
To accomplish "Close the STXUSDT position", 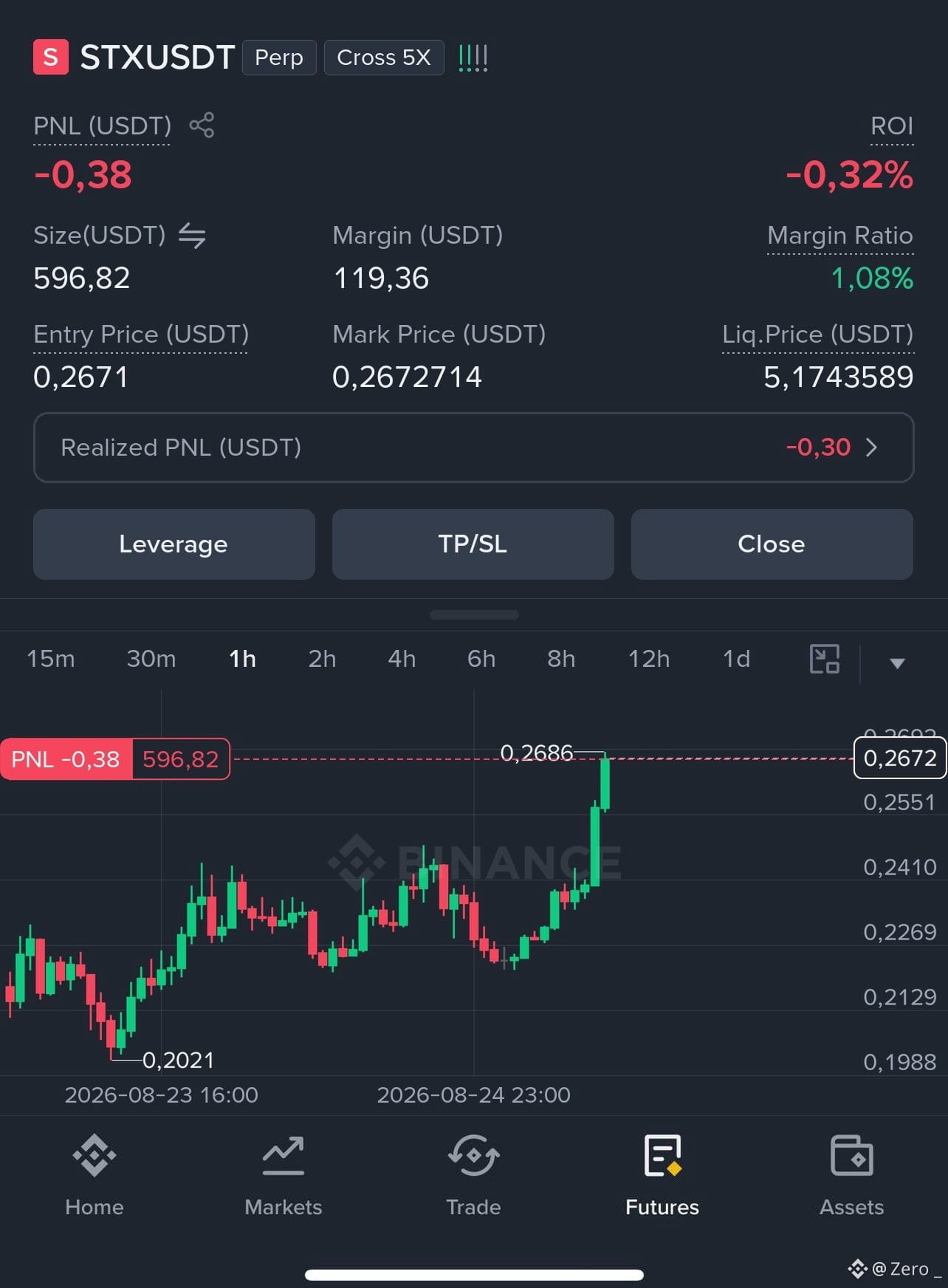I will [772, 544].
